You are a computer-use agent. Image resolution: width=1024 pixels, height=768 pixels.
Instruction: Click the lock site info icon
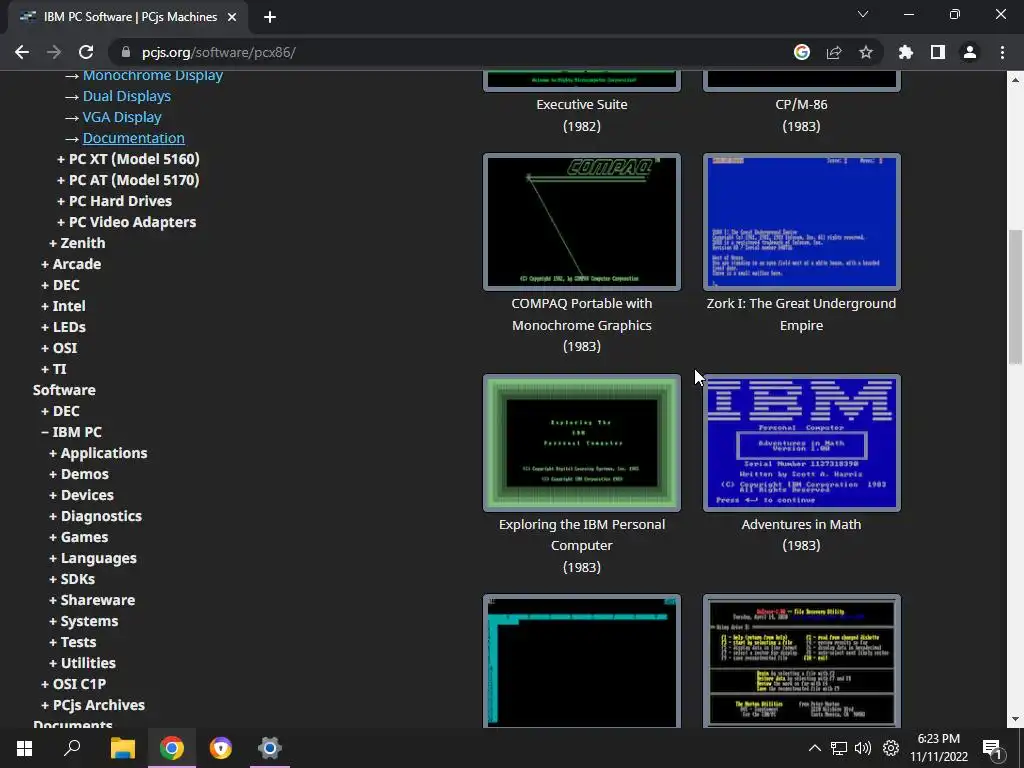pos(126,52)
